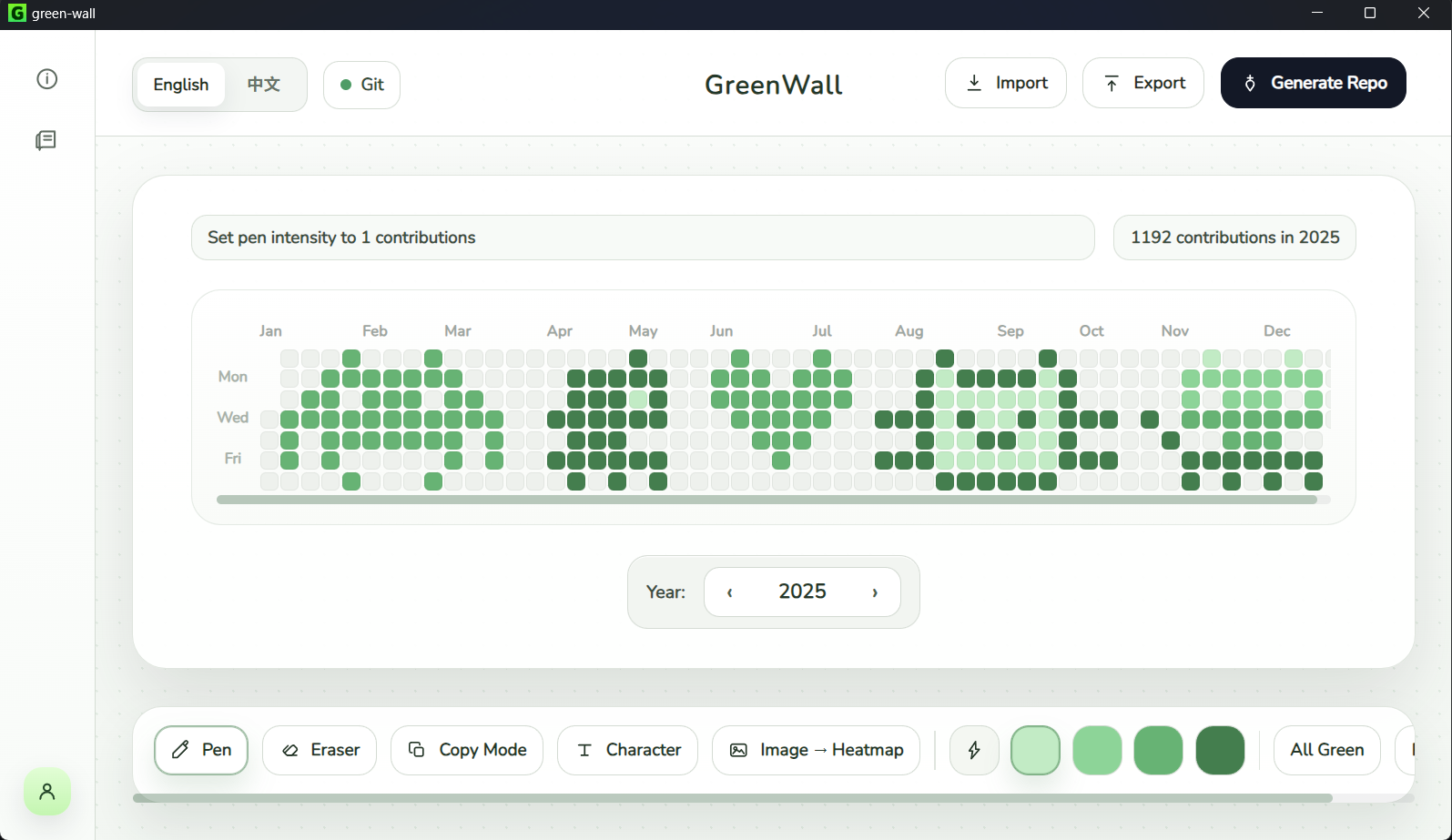Open the info icon in left sidebar
Screen dimensions: 1452x840
coord(47,79)
